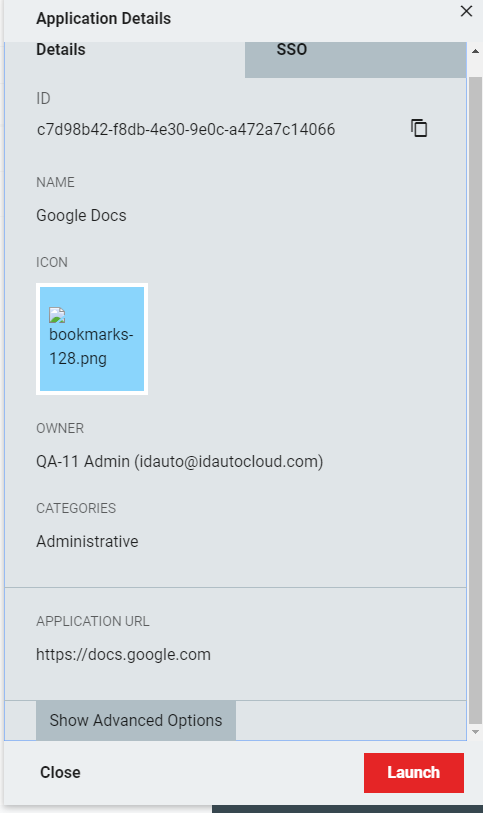The width and height of the screenshot is (483, 813).
Task: Select the bookmarks-128.png icon thumbnail
Action: [x=92, y=339]
